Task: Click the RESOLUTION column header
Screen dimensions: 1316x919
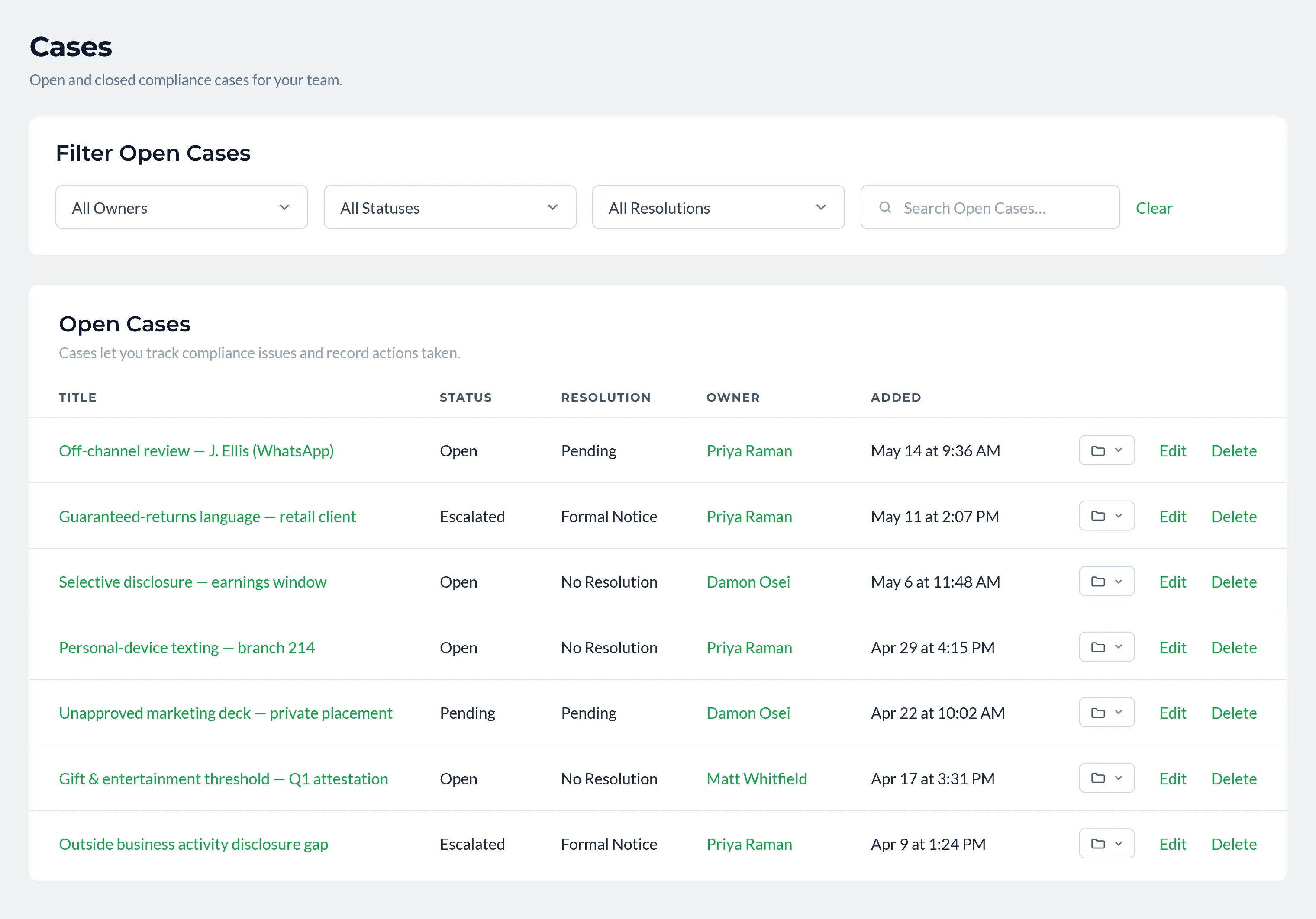Action: click(606, 397)
